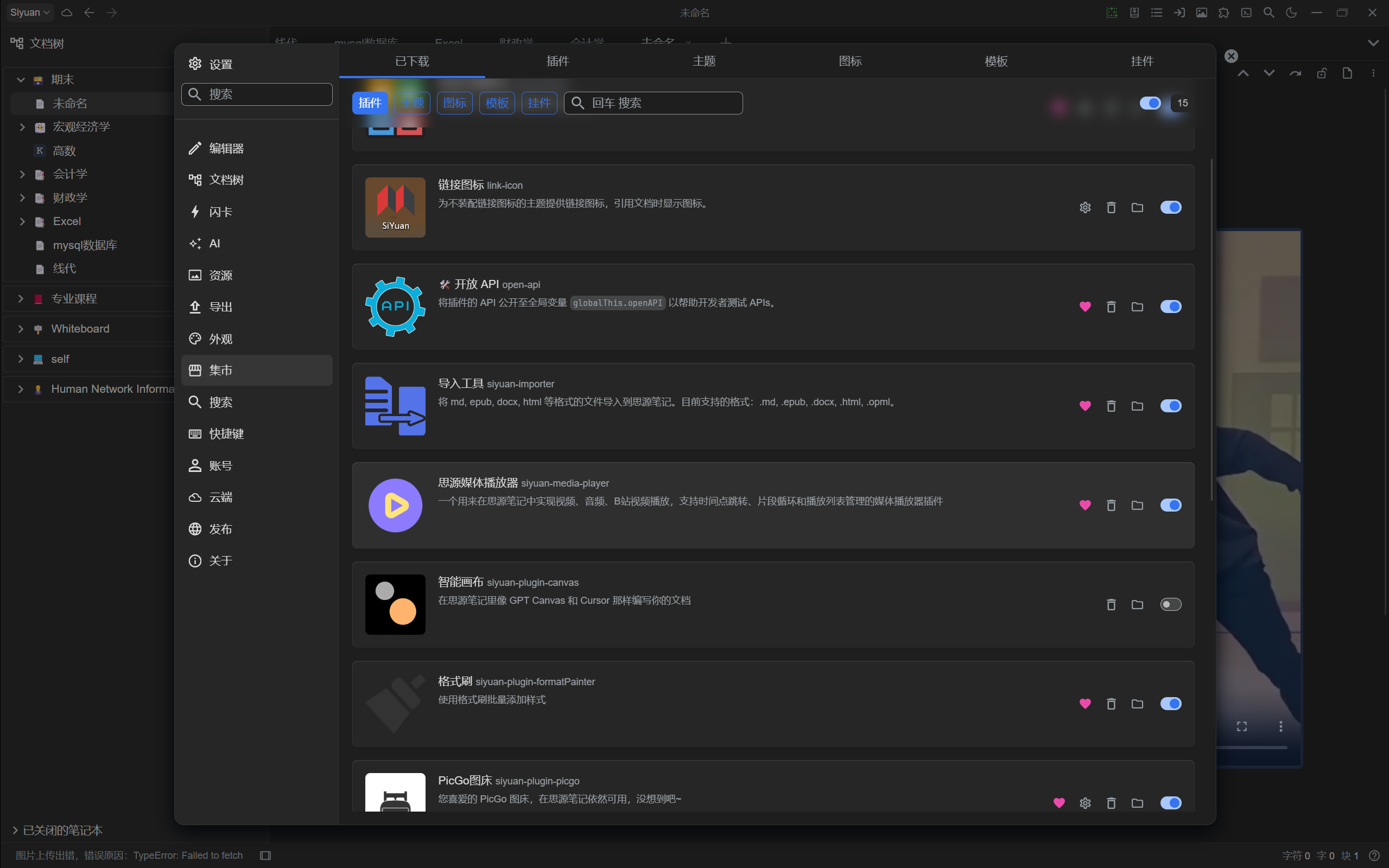Open PicGo plugin settings gear

pyautogui.click(x=1084, y=802)
